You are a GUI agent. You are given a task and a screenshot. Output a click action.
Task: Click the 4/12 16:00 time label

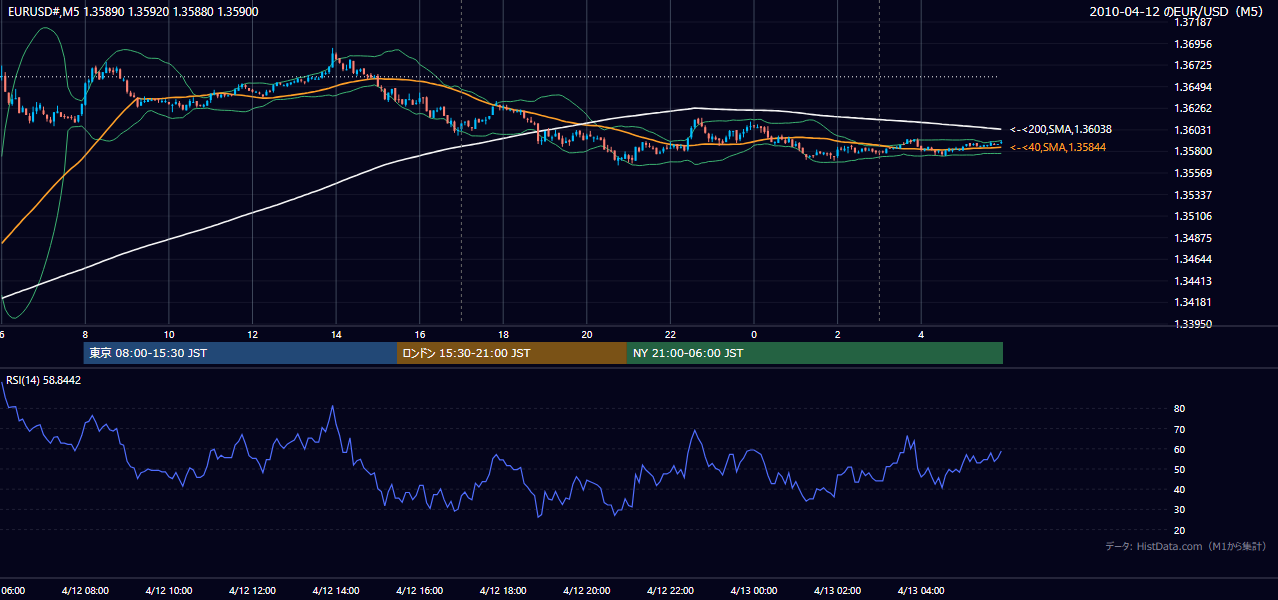coord(419,591)
